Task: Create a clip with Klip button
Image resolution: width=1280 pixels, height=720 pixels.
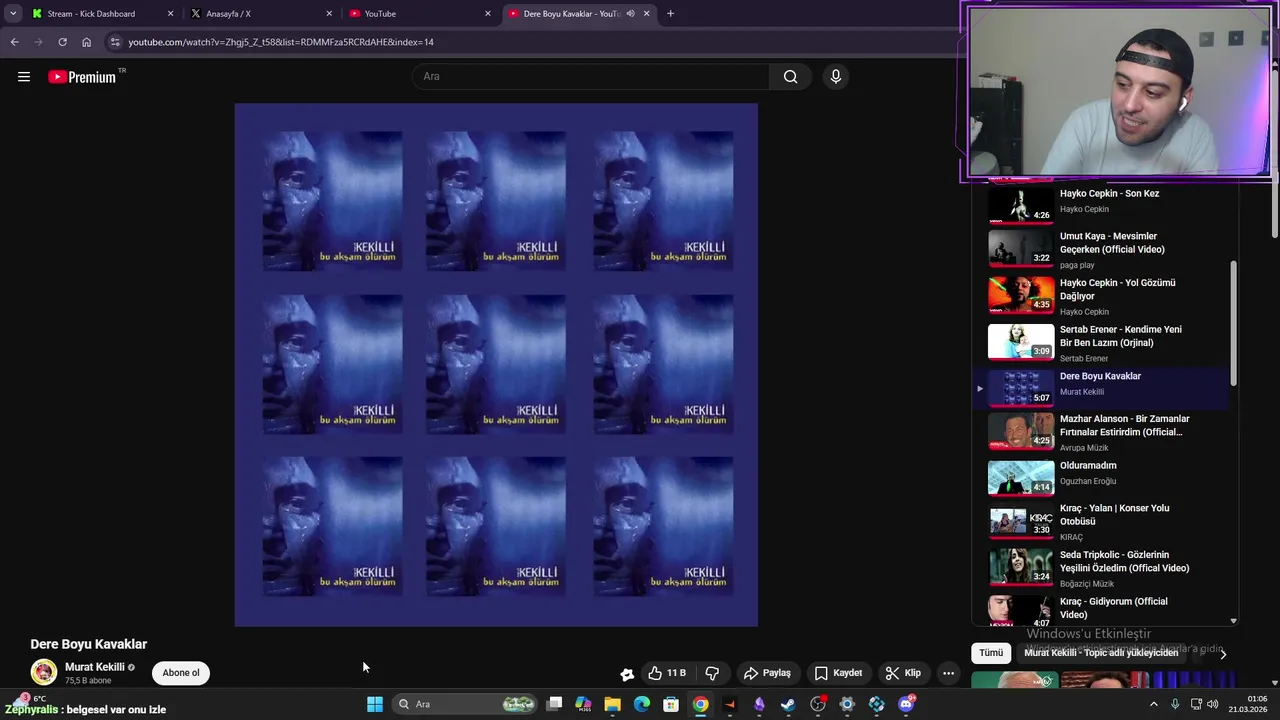Action: pyautogui.click(x=903, y=673)
